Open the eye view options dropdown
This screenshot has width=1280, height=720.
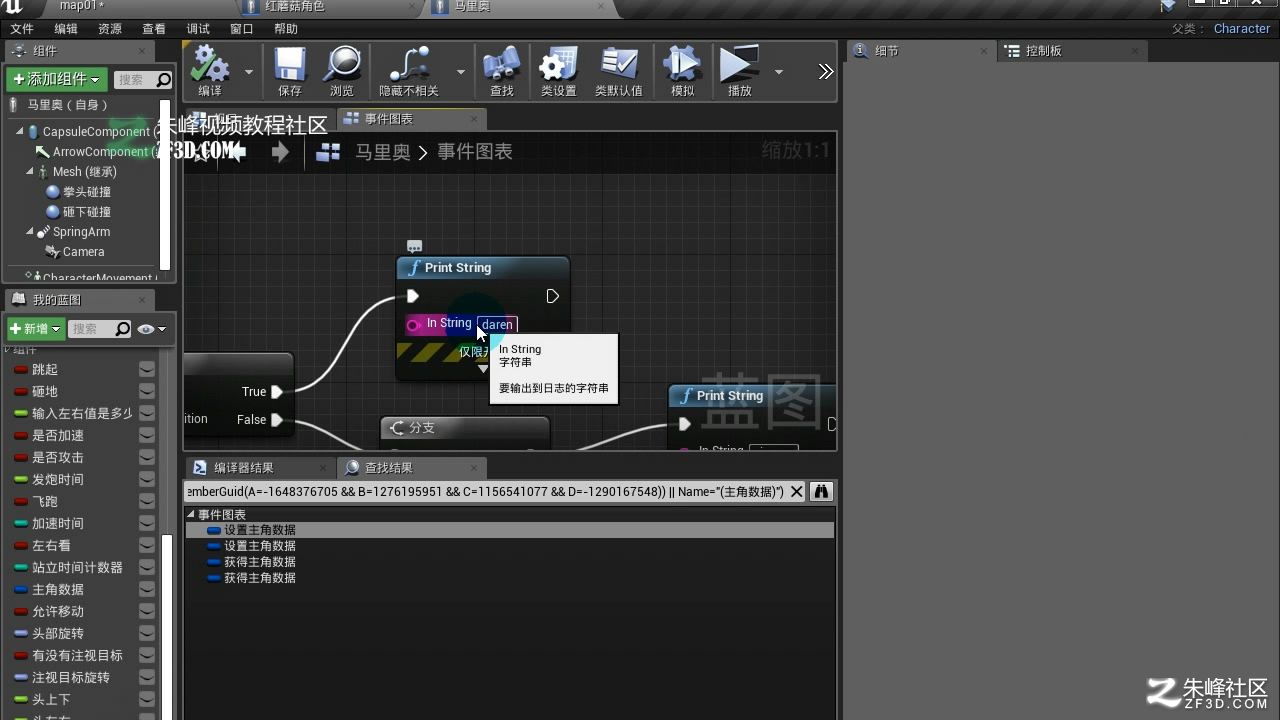152,329
